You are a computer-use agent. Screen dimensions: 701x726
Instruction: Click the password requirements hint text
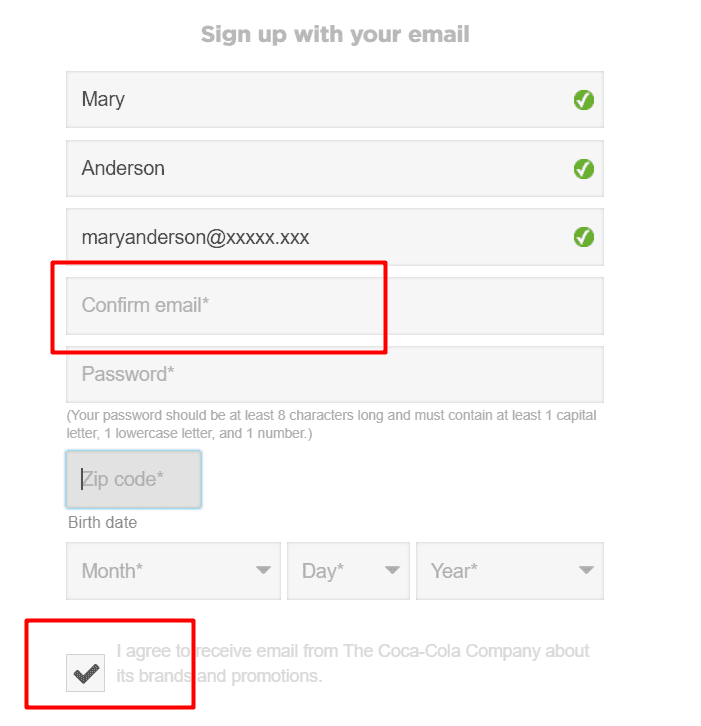(x=331, y=424)
